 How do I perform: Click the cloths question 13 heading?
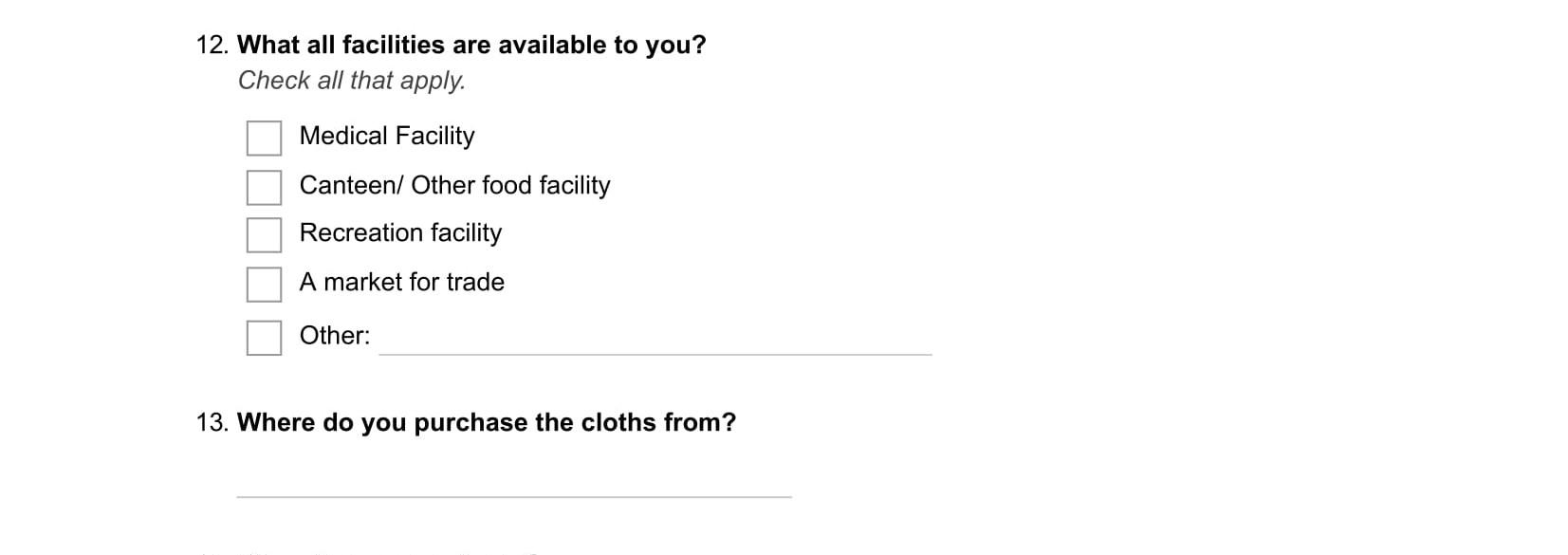tap(486, 422)
